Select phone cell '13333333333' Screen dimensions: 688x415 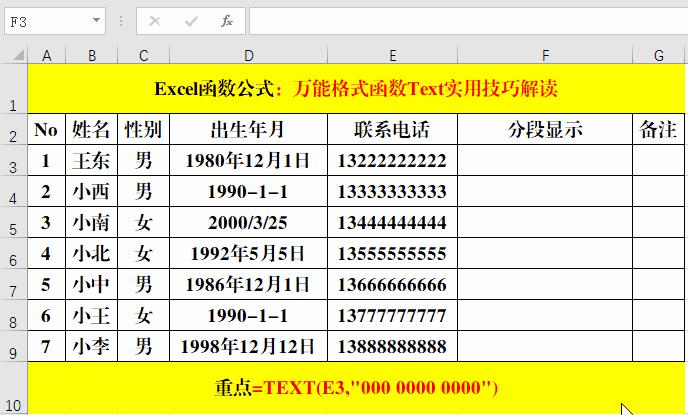pos(392,192)
